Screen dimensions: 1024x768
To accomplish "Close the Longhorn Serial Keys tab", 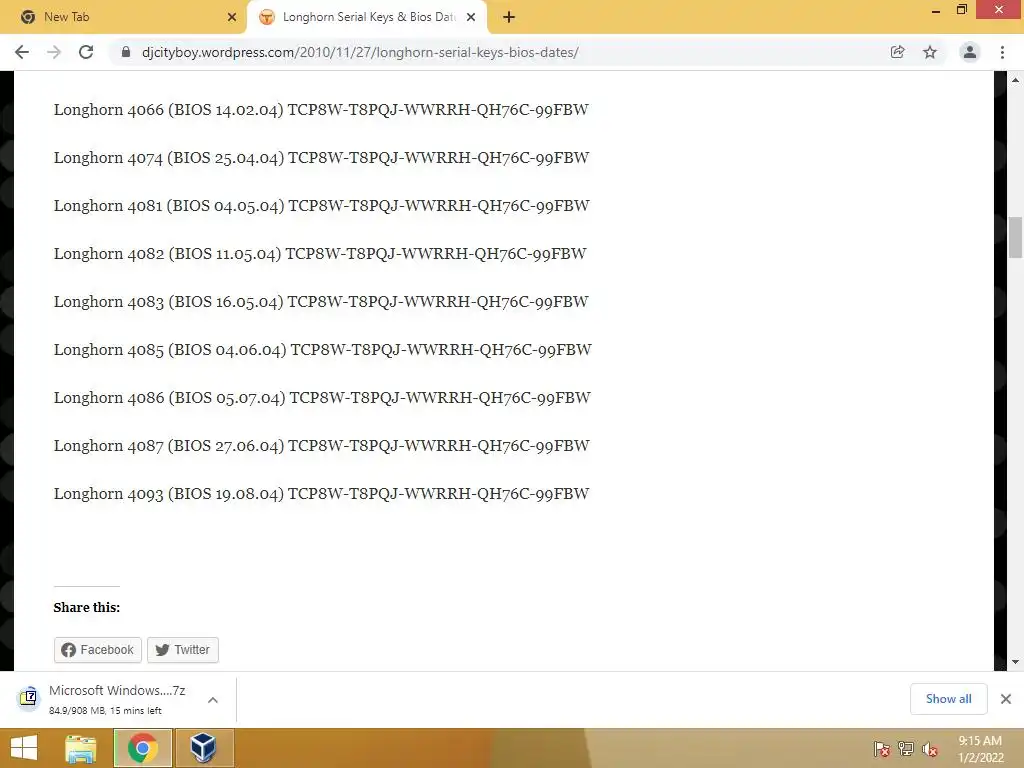I will click(x=471, y=18).
